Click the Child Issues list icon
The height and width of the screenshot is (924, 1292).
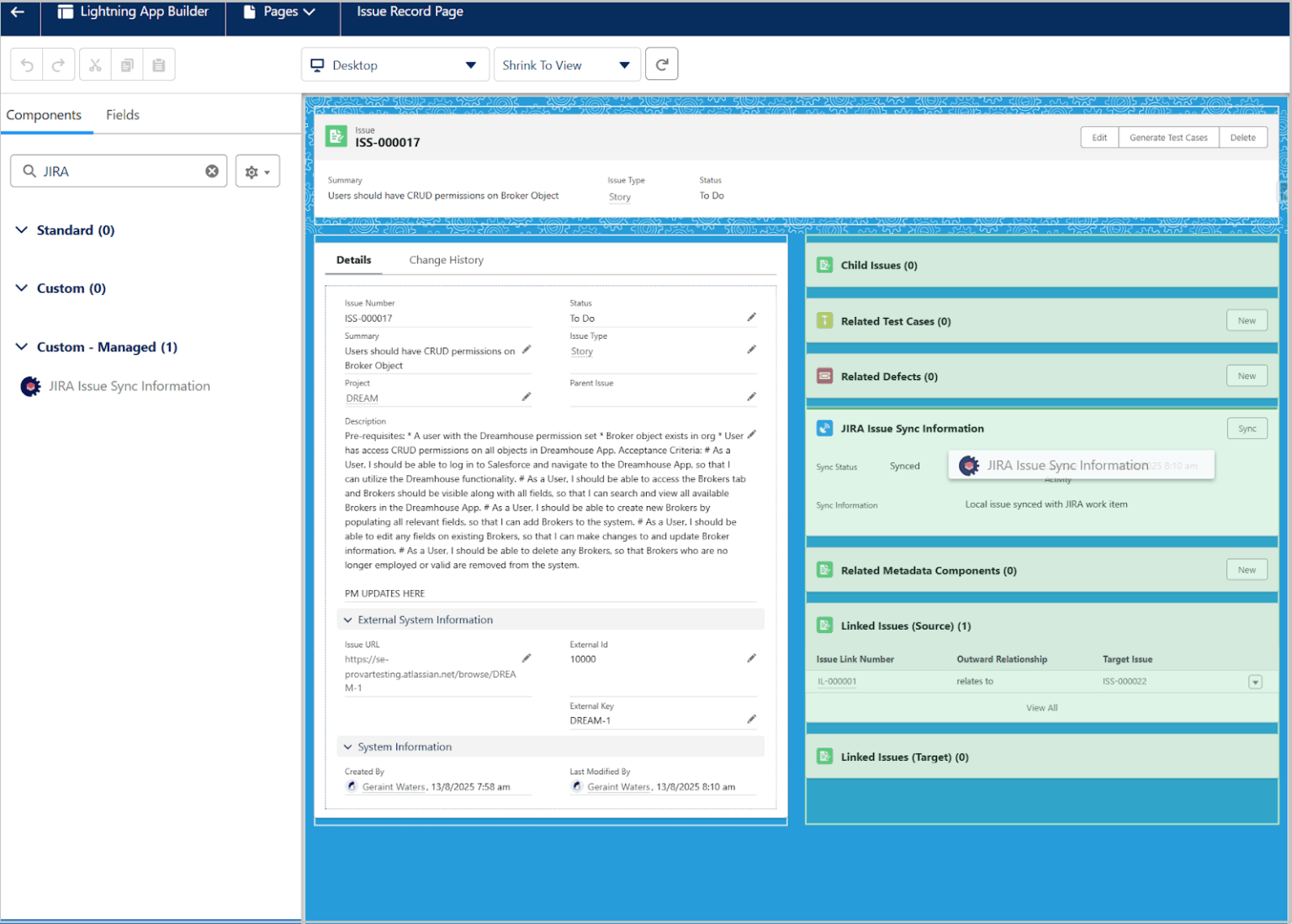point(825,265)
